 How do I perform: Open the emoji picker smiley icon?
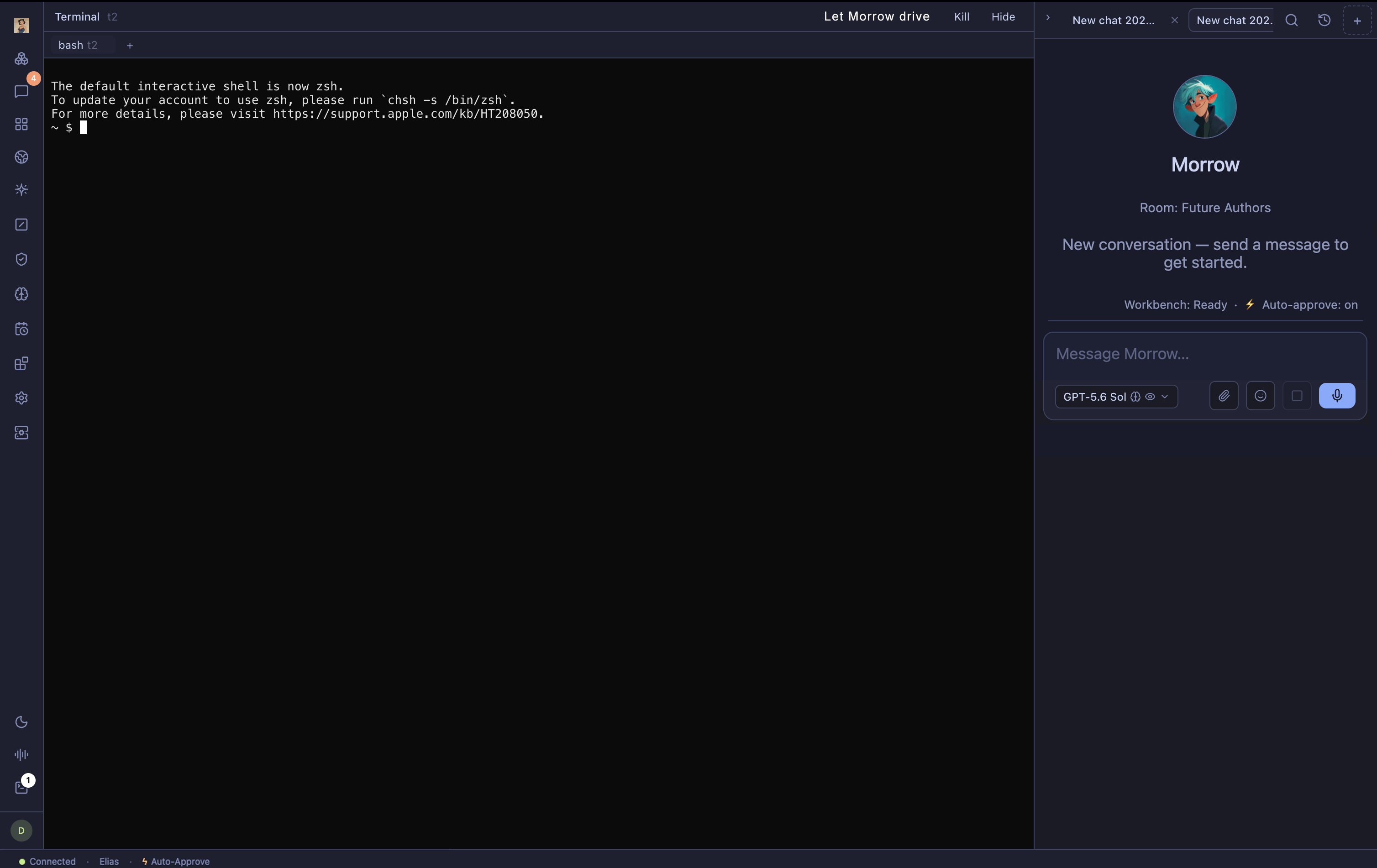pyautogui.click(x=1260, y=395)
